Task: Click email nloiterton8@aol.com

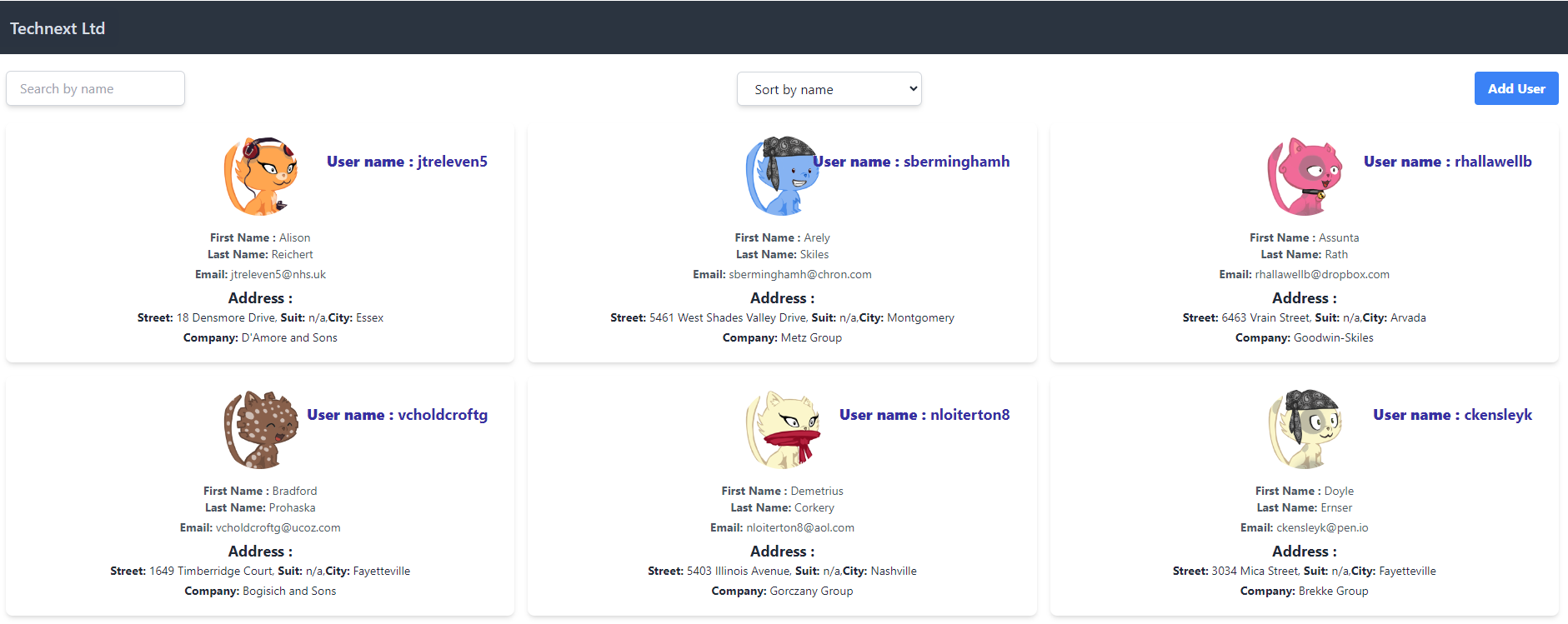Action: click(800, 527)
